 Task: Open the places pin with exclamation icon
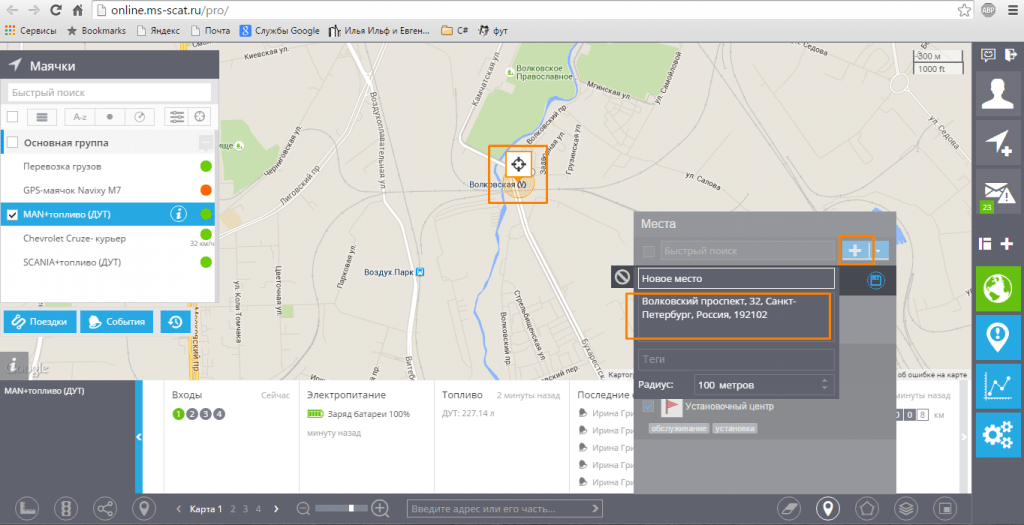click(x=997, y=338)
